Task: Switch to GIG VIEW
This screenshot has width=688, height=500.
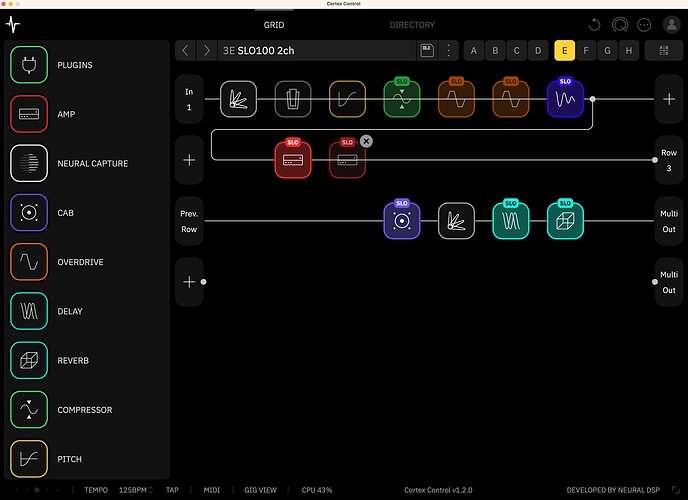Action: coord(260,490)
